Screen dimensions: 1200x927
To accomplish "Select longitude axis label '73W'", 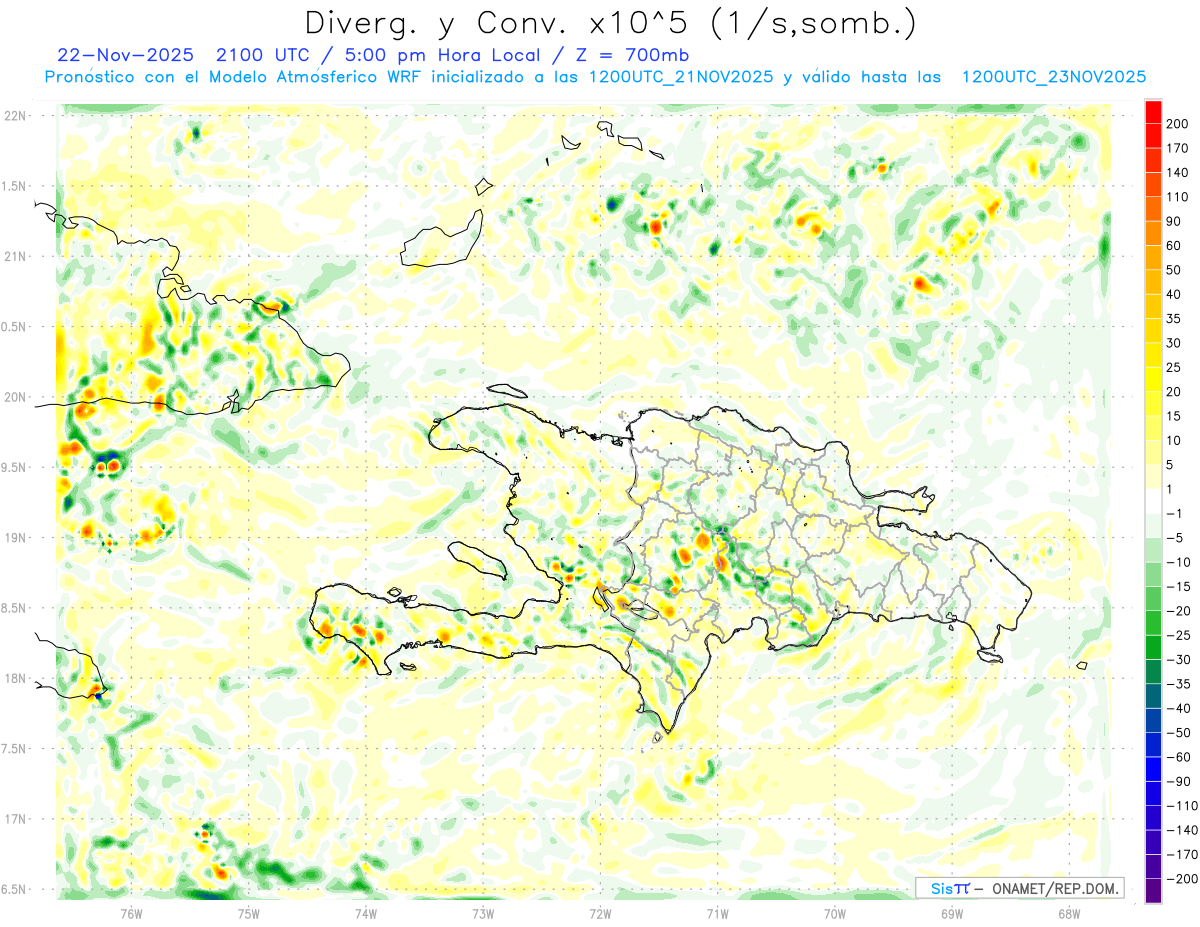I will point(482,913).
